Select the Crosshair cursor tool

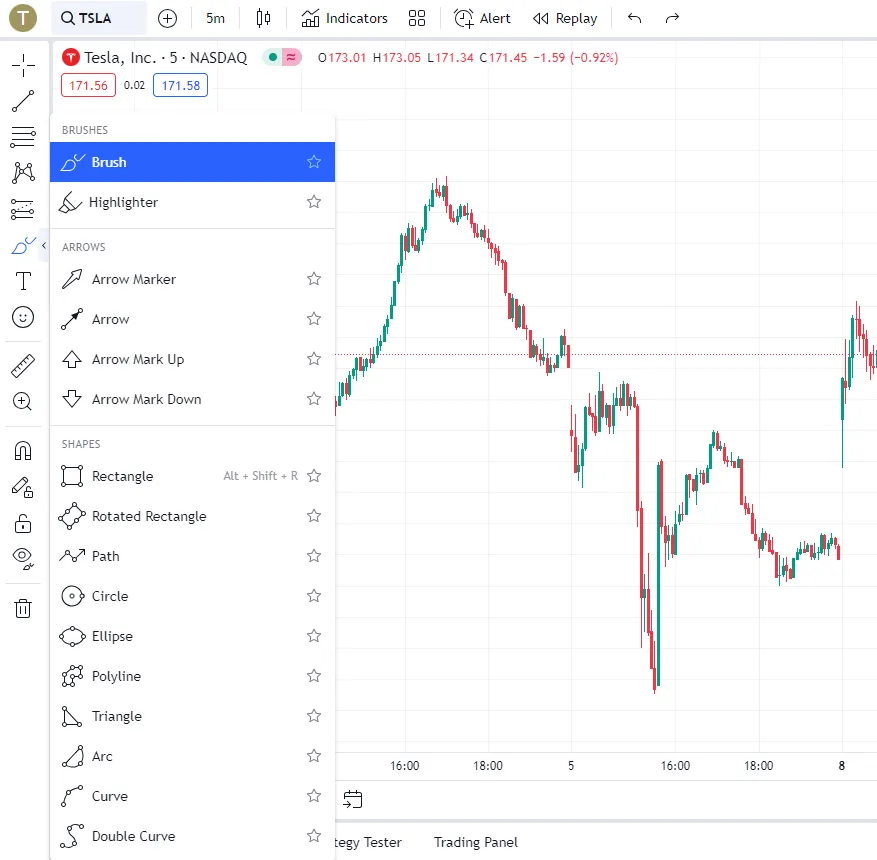tap(23, 65)
